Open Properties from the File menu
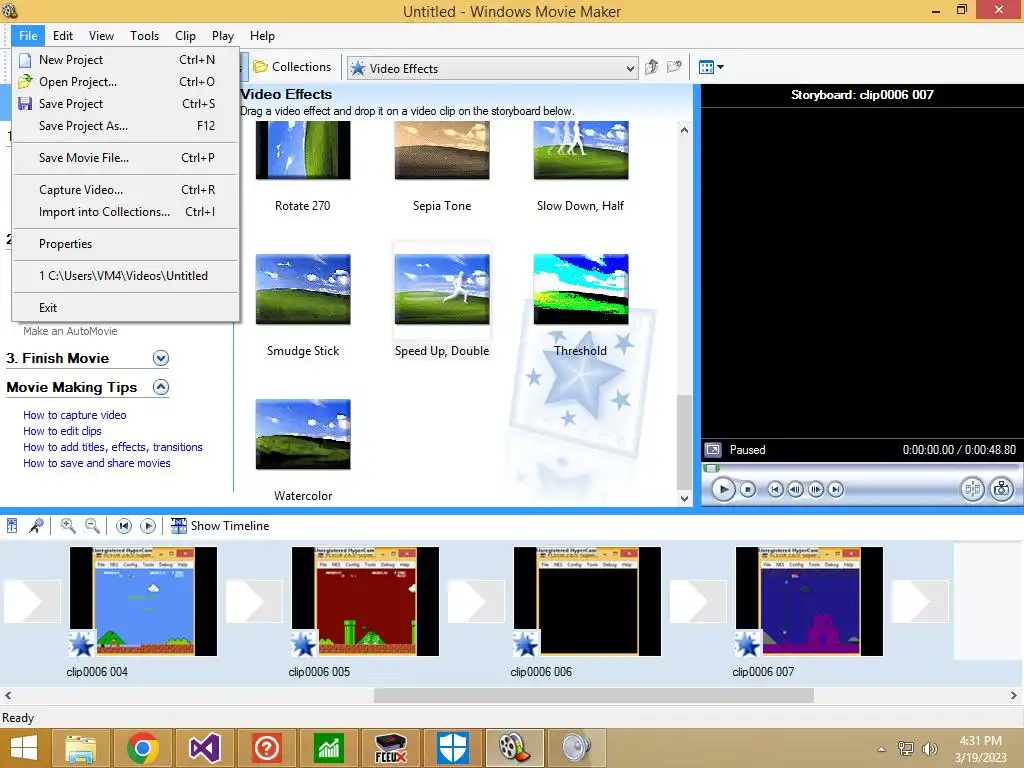This screenshot has width=1024, height=768. tap(125, 244)
